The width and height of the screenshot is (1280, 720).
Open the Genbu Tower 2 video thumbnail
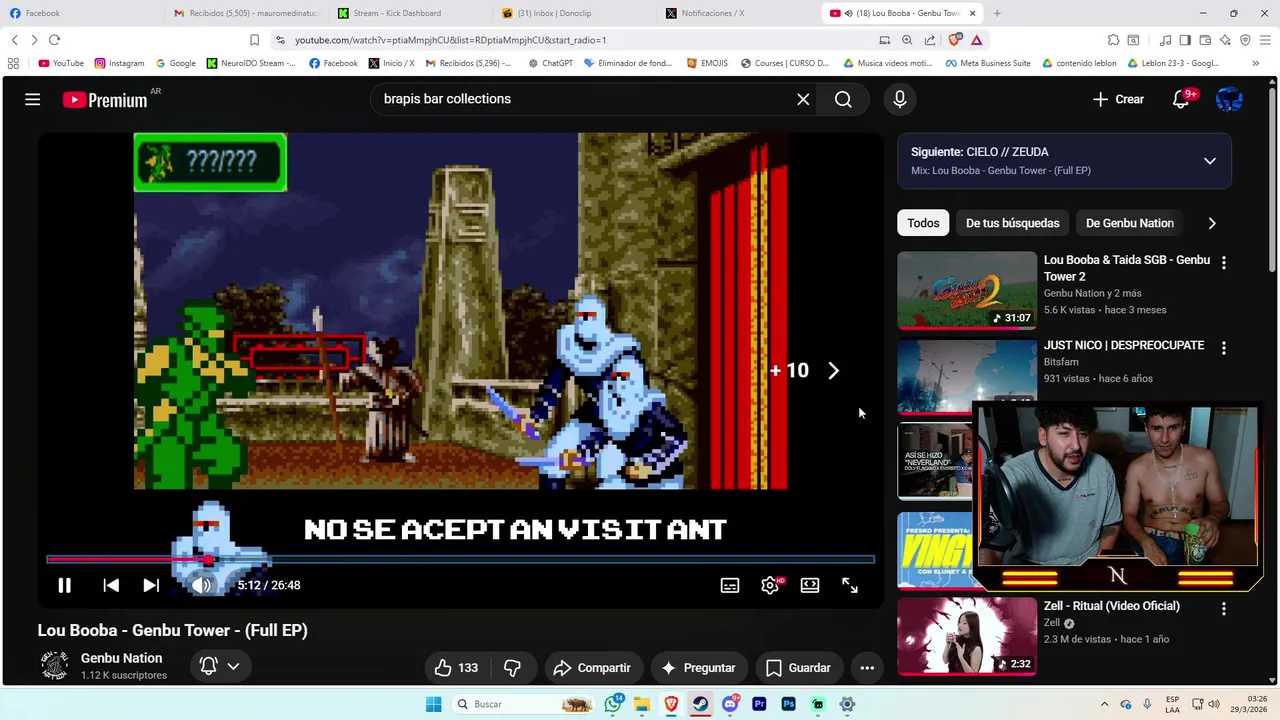pos(967,290)
